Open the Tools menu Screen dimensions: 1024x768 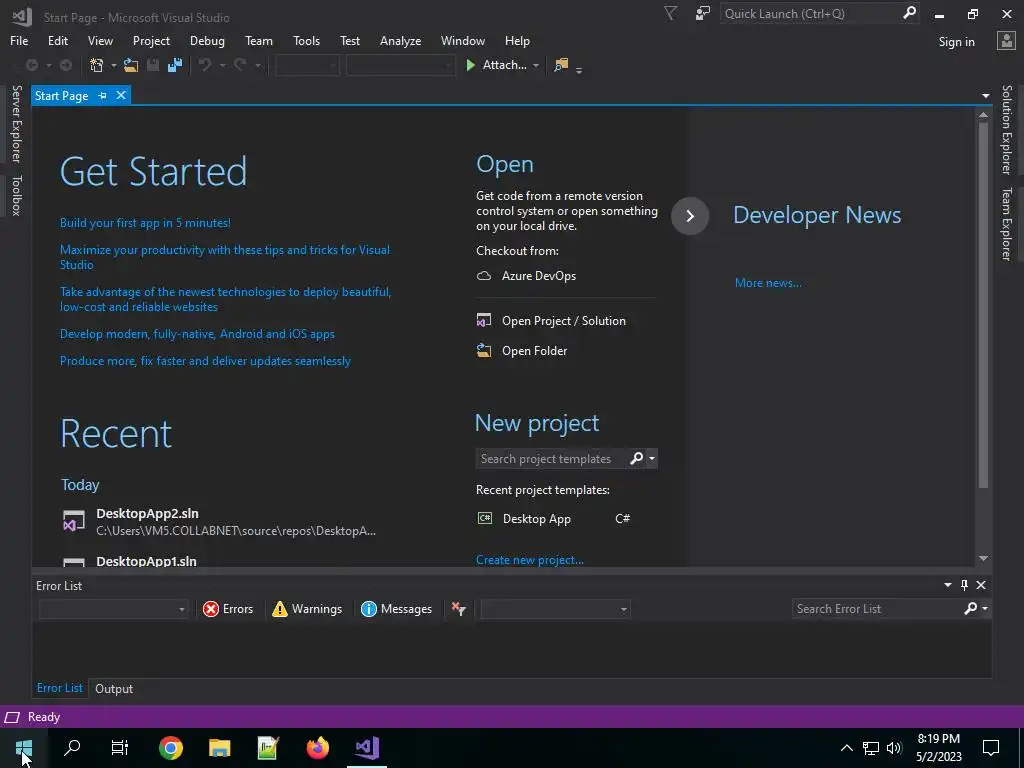tap(306, 40)
